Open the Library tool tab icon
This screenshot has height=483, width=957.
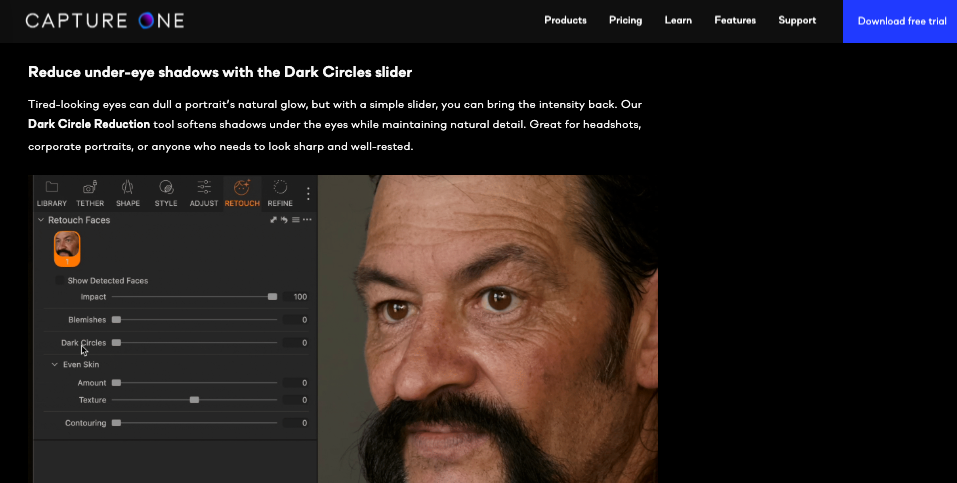(x=51, y=187)
